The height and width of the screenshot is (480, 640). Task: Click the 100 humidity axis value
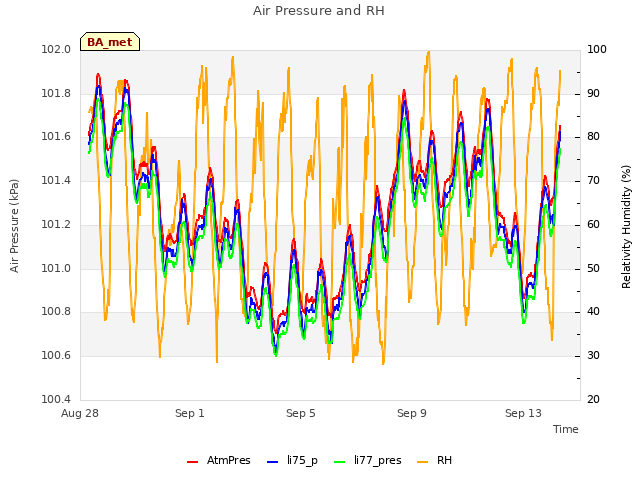[597, 49]
